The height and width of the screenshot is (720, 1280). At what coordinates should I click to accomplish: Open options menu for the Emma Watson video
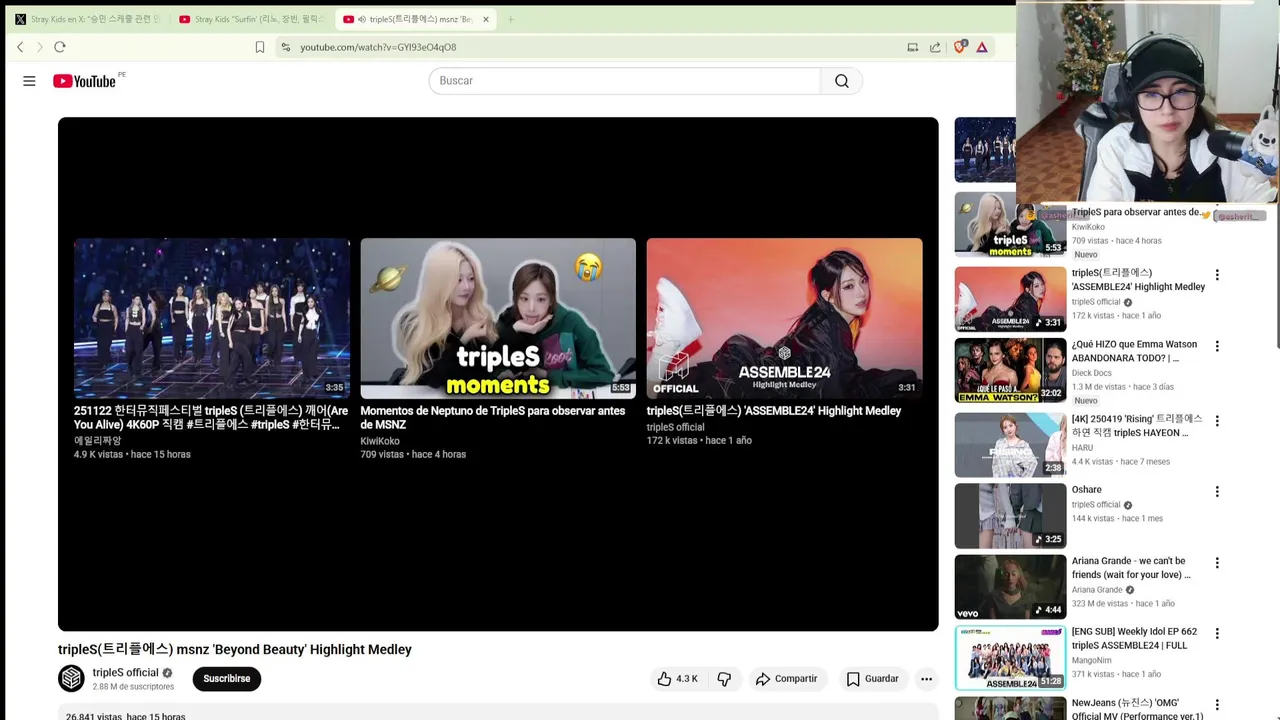1217,346
